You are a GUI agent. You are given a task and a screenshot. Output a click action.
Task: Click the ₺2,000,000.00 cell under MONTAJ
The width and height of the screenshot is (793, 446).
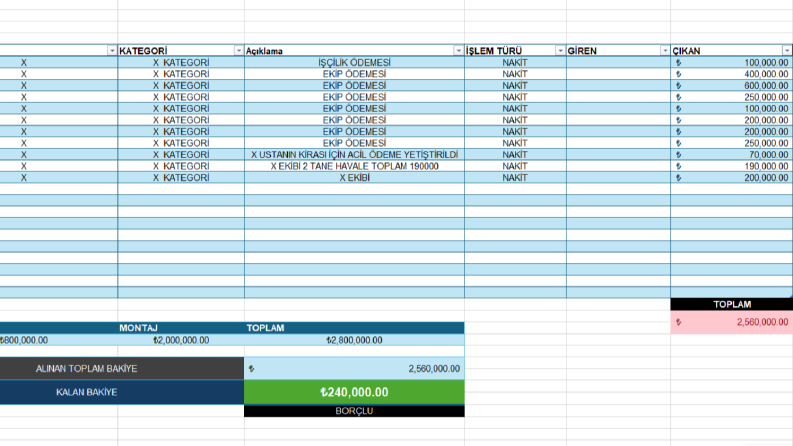(181, 340)
